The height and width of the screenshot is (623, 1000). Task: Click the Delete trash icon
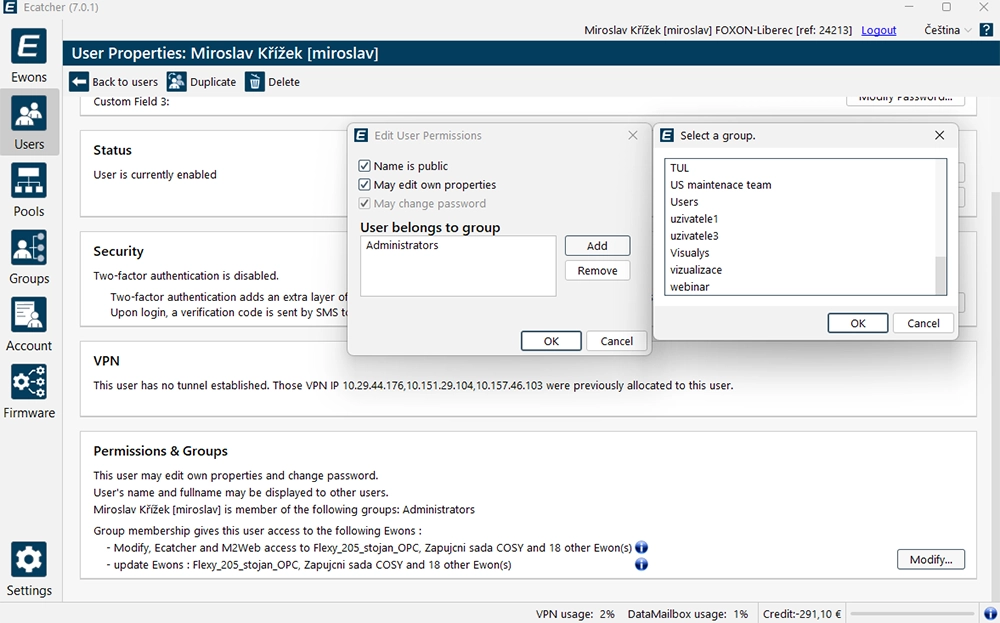click(256, 82)
